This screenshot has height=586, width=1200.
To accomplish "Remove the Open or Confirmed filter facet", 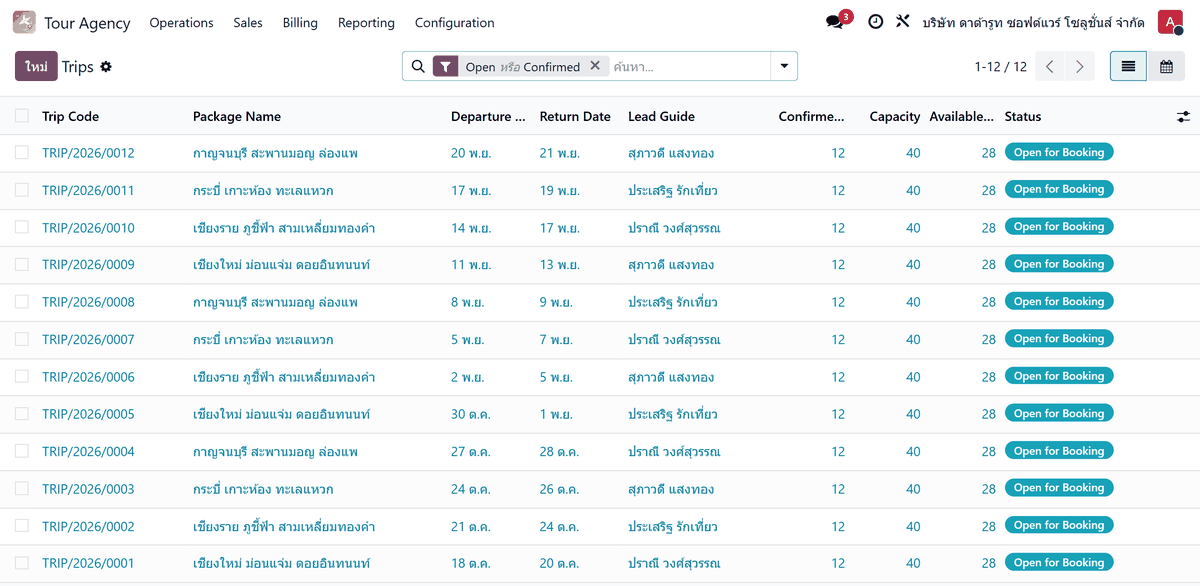I will click(x=595, y=66).
